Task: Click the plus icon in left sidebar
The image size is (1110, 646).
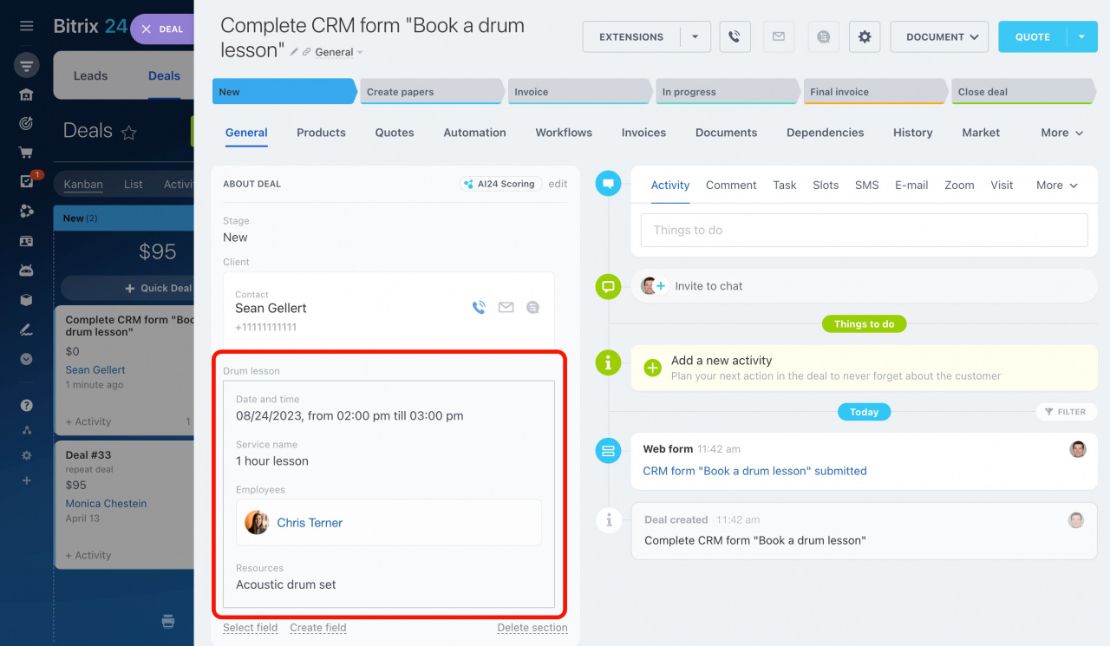Action: click(x=26, y=480)
